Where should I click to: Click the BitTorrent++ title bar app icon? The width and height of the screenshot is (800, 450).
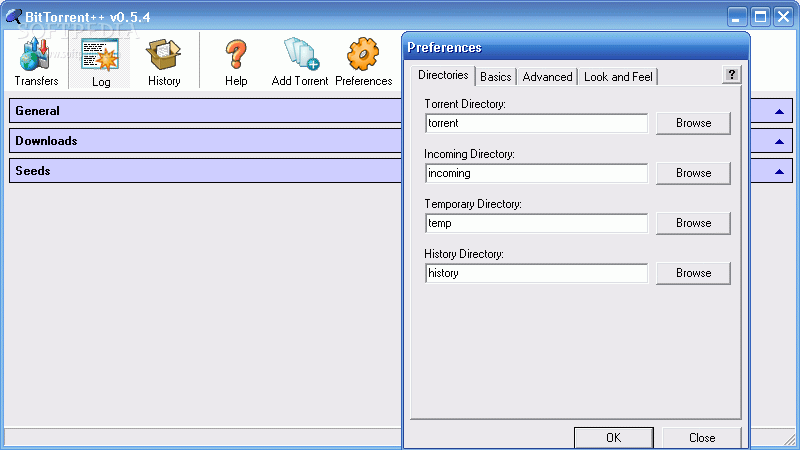click(x=14, y=16)
